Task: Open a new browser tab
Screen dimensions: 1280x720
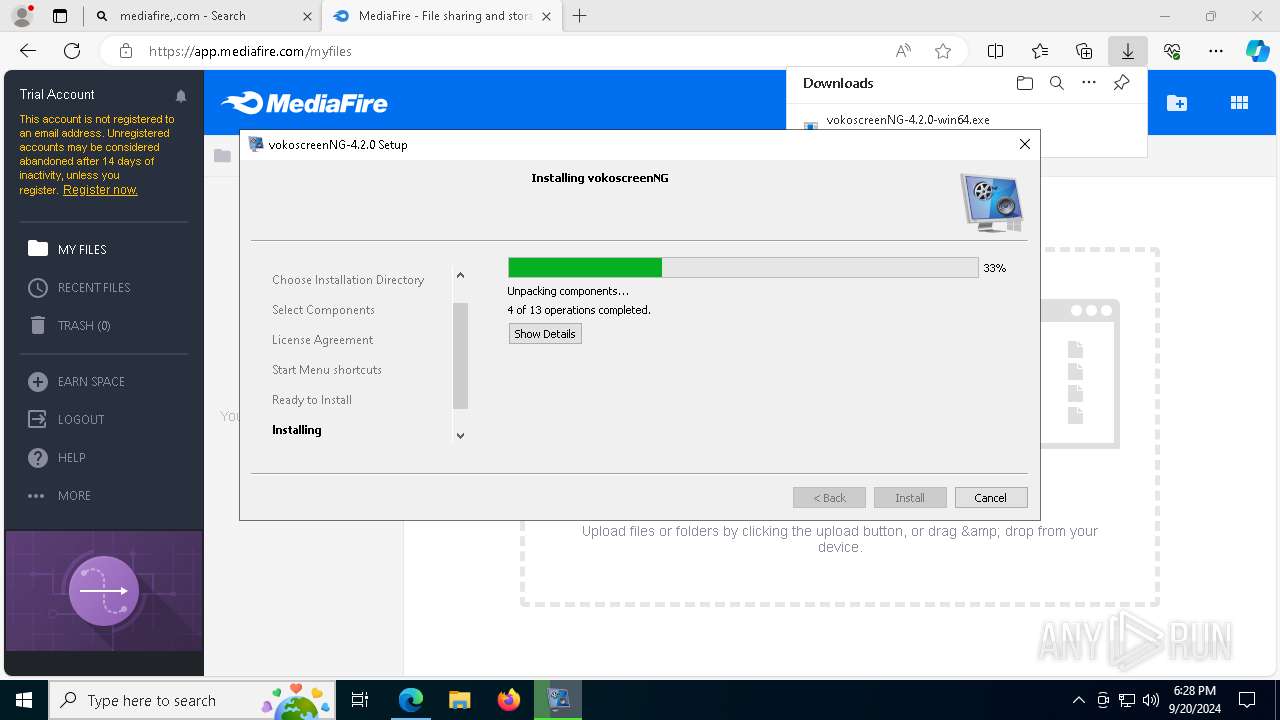Action: click(x=579, y=16)
